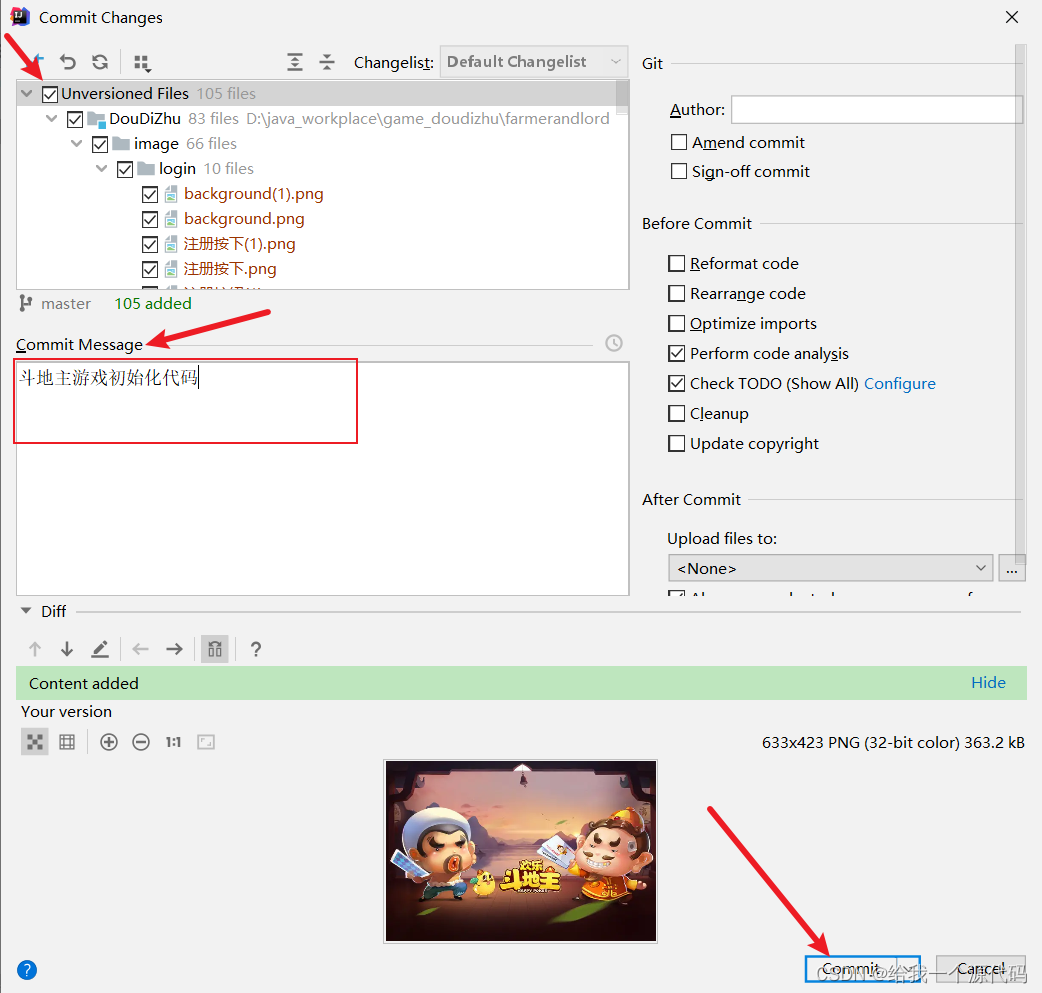Open help with the blue question icon

pos(27,970)
